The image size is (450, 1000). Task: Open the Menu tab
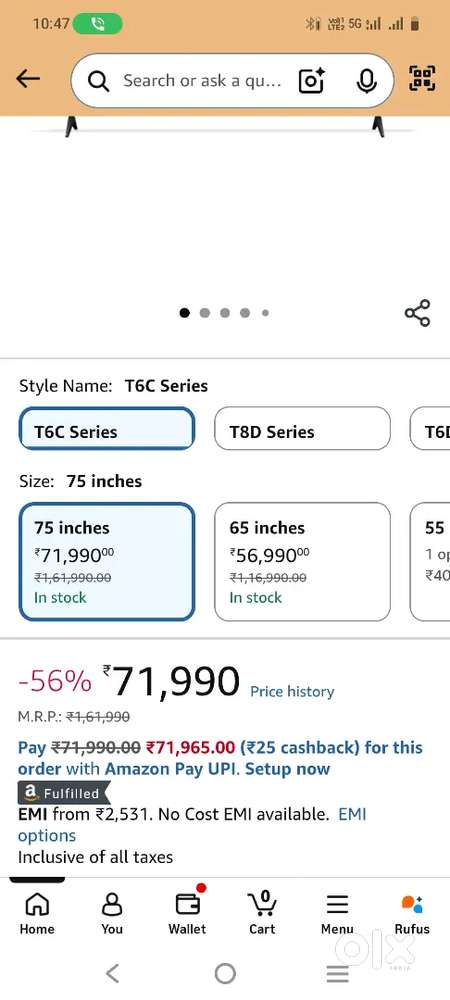coord(337,913)
